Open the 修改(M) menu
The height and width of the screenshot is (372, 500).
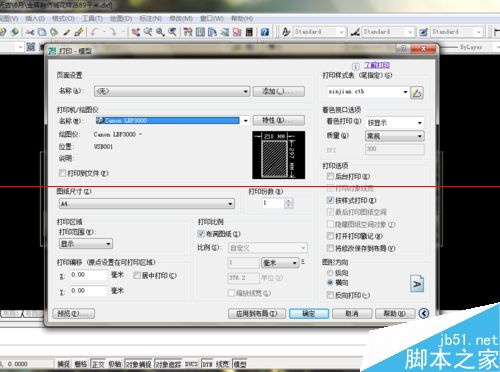(181, 18)
